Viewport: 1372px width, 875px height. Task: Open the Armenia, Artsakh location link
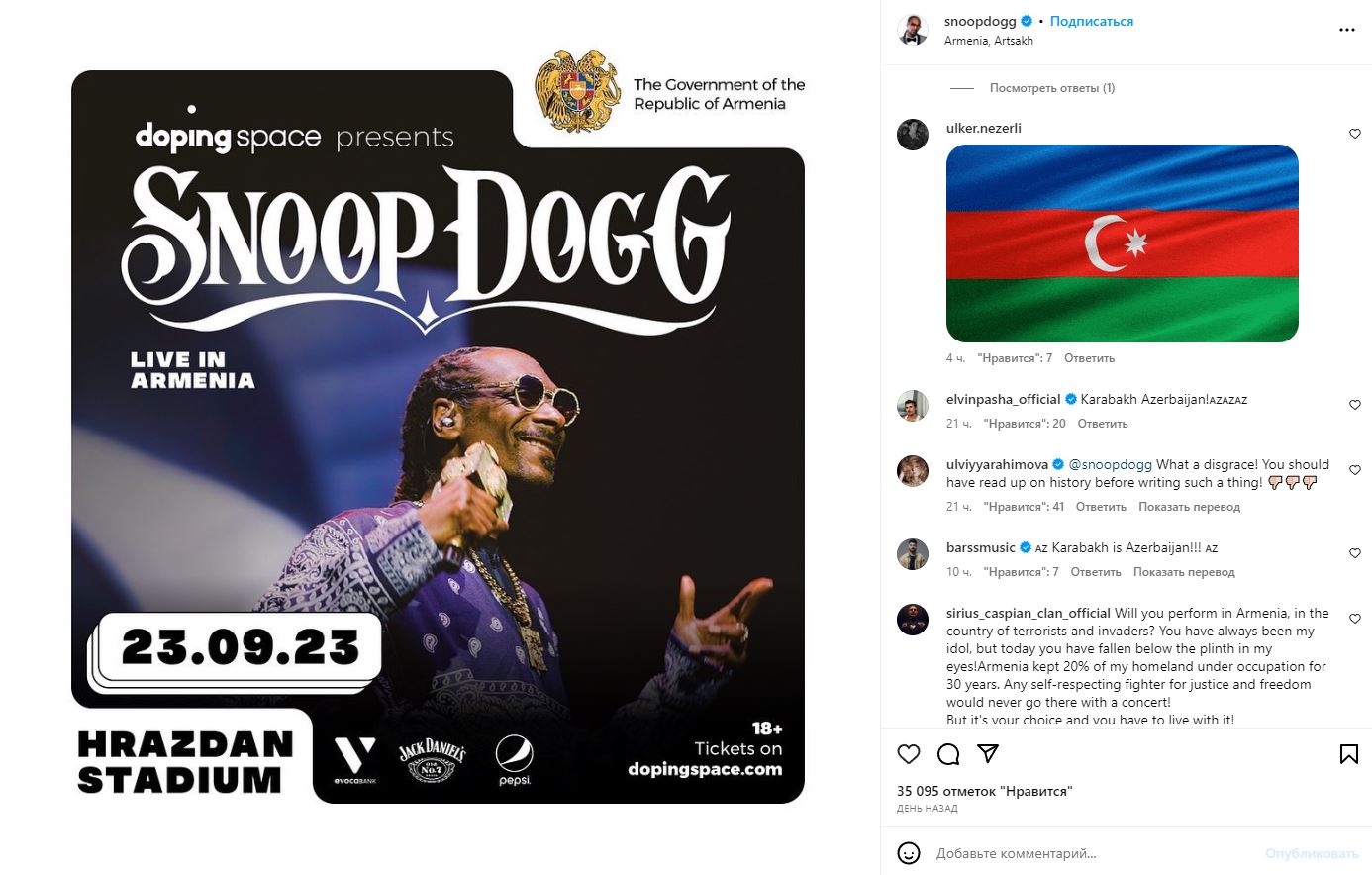click(989, 41)
